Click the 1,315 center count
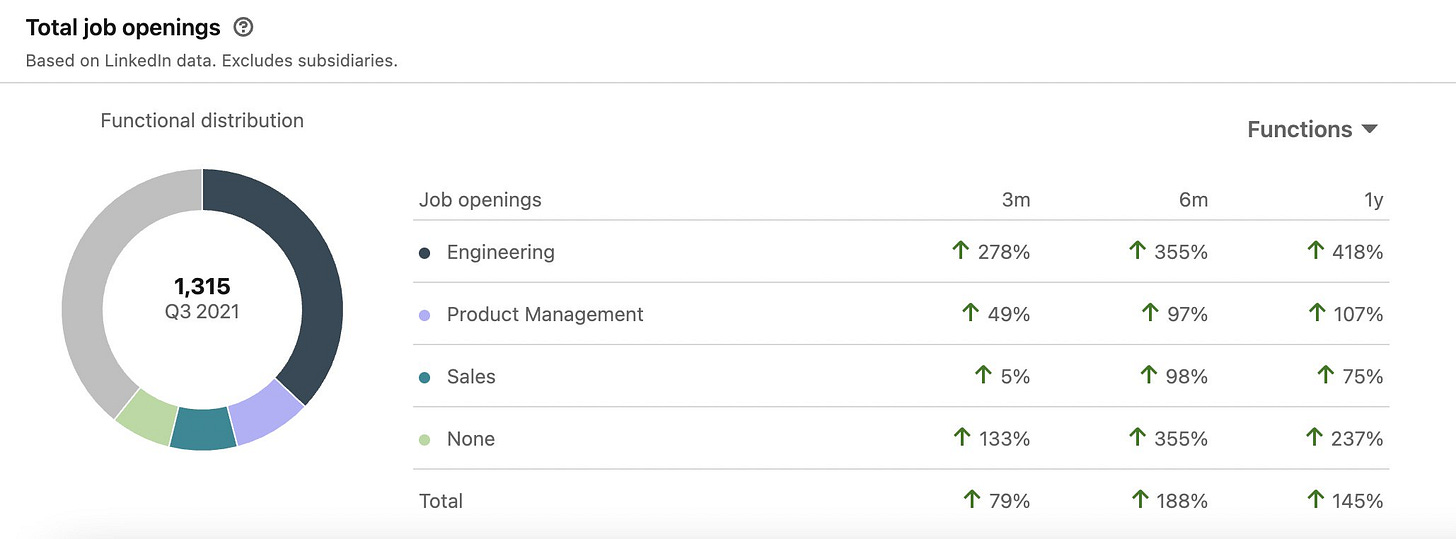 202,287
